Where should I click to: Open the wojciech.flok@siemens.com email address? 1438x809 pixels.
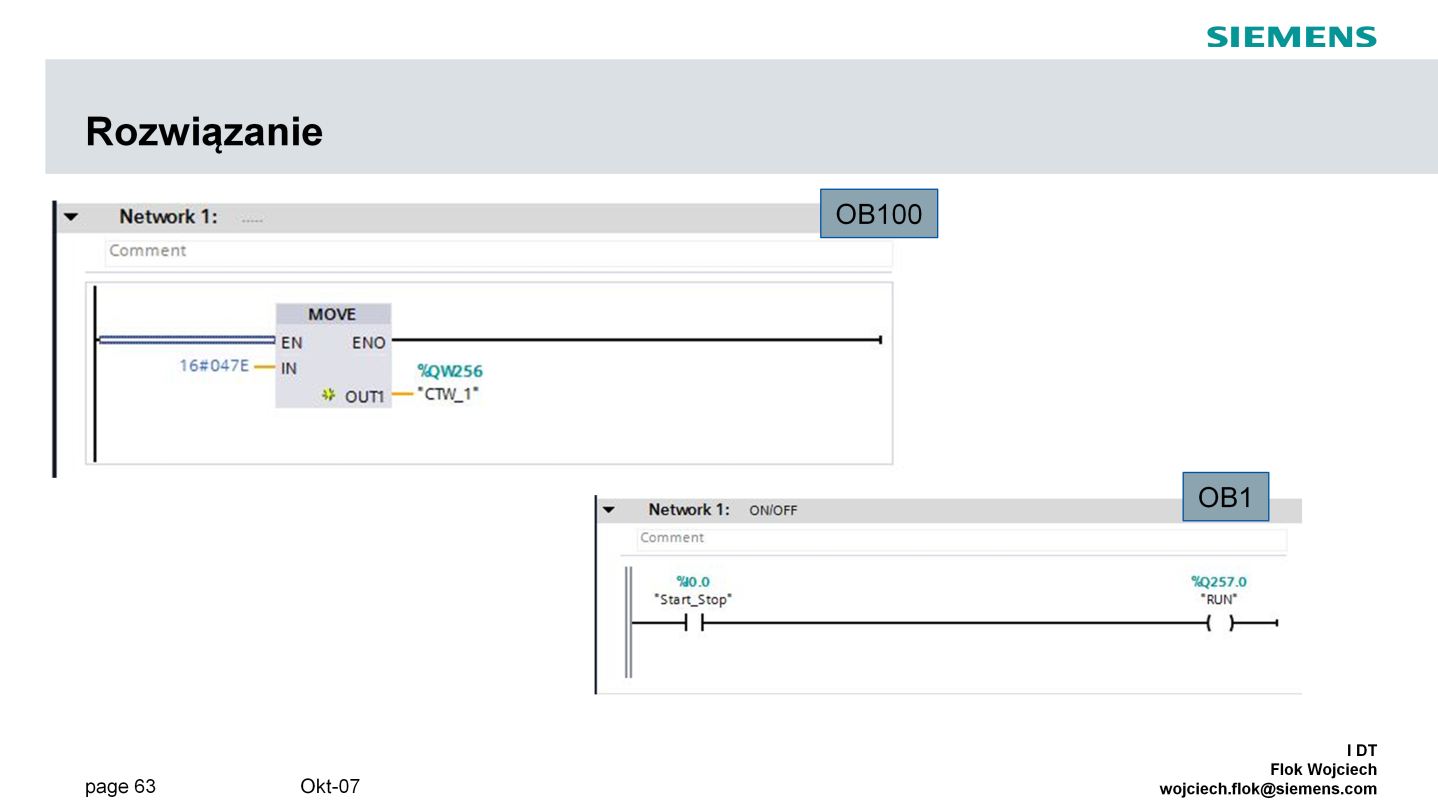click(x=1268, y=789)
